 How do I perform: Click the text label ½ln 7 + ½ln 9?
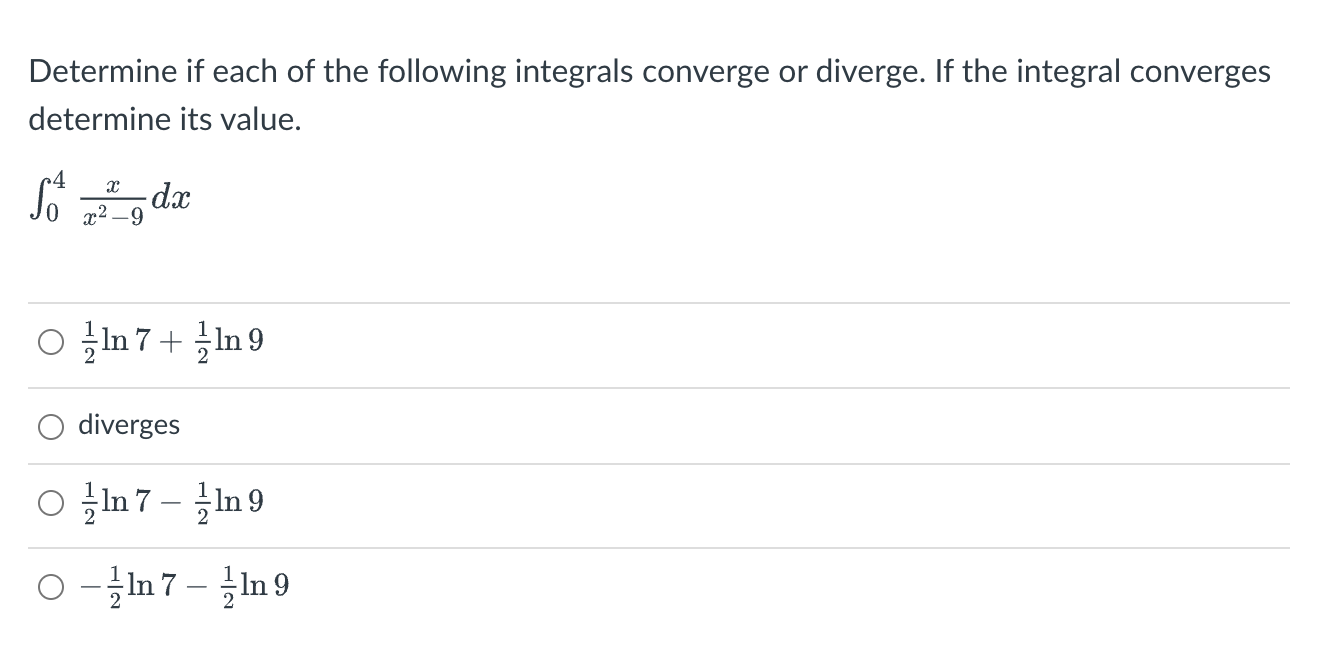pos(170,339)
